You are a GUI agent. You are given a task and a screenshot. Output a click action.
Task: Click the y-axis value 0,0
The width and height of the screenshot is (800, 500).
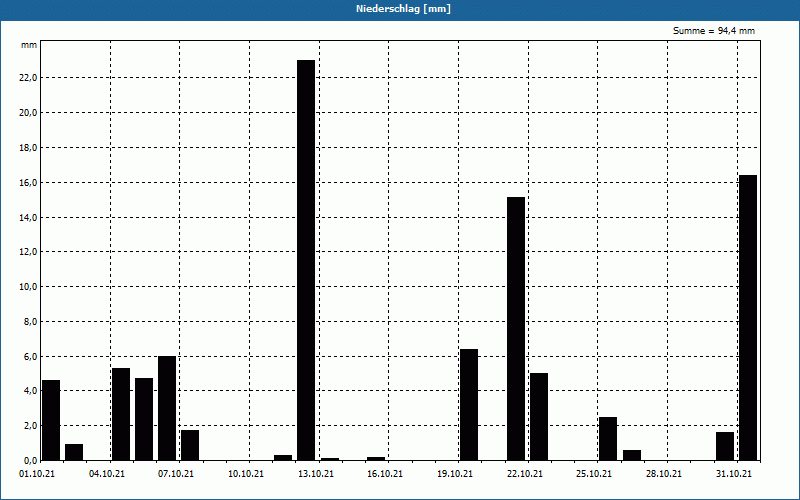click(30, 461)
